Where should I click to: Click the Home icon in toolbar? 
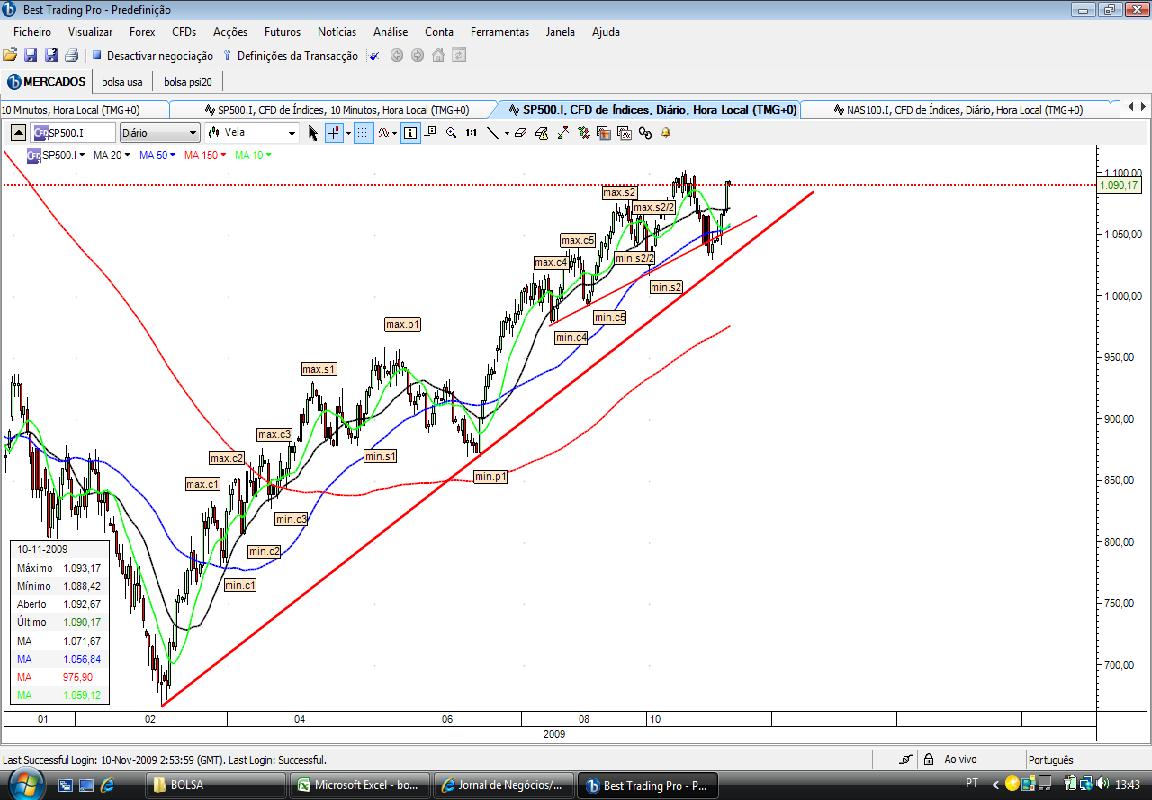pyautogui.click(x=439, y=56)
